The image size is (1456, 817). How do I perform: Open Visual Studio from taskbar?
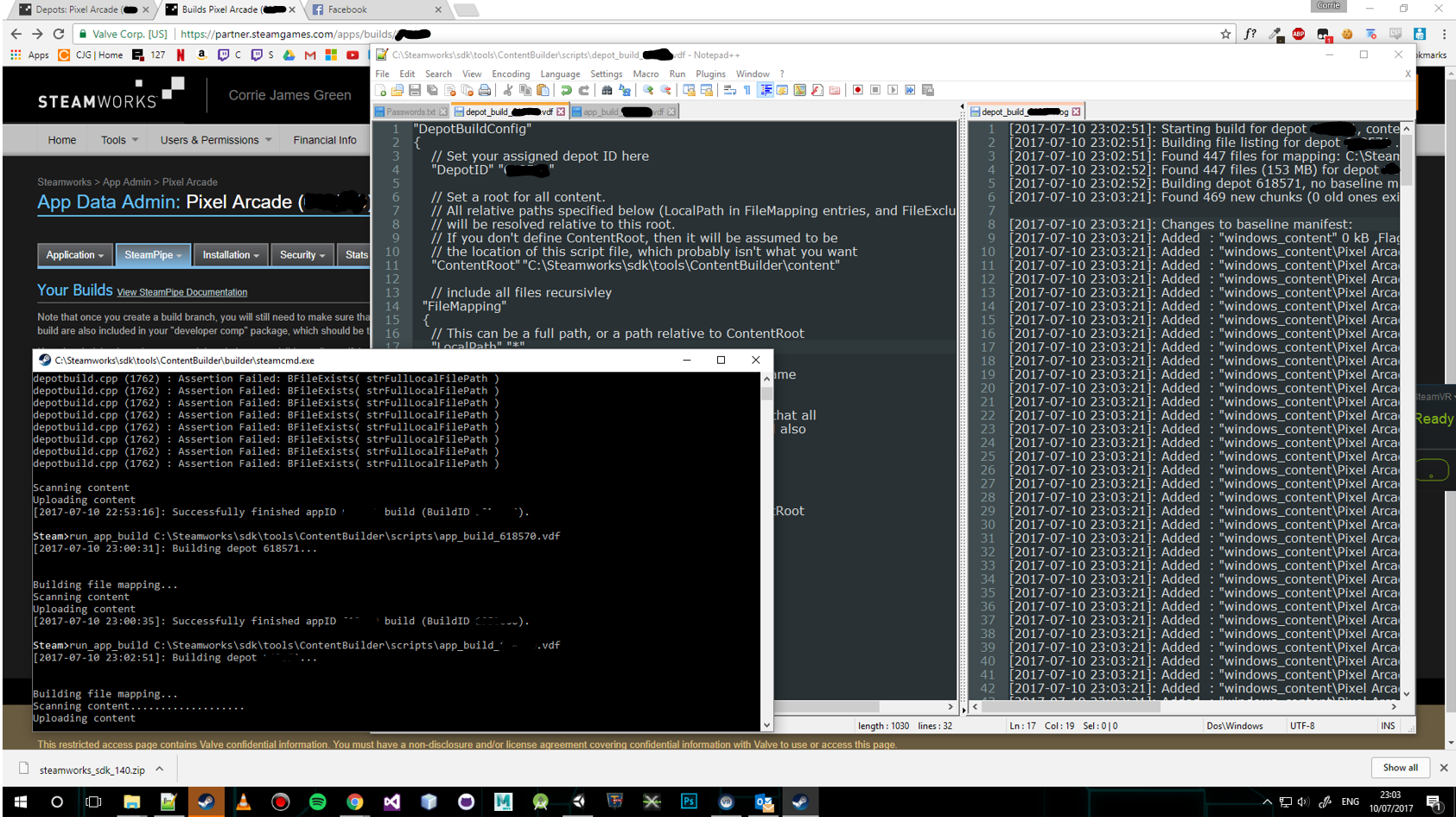391,801
